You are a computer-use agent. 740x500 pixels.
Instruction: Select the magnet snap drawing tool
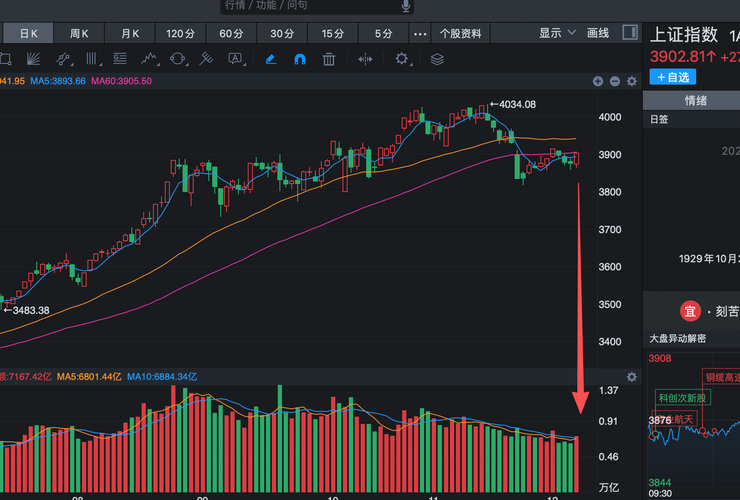point(300,59)
